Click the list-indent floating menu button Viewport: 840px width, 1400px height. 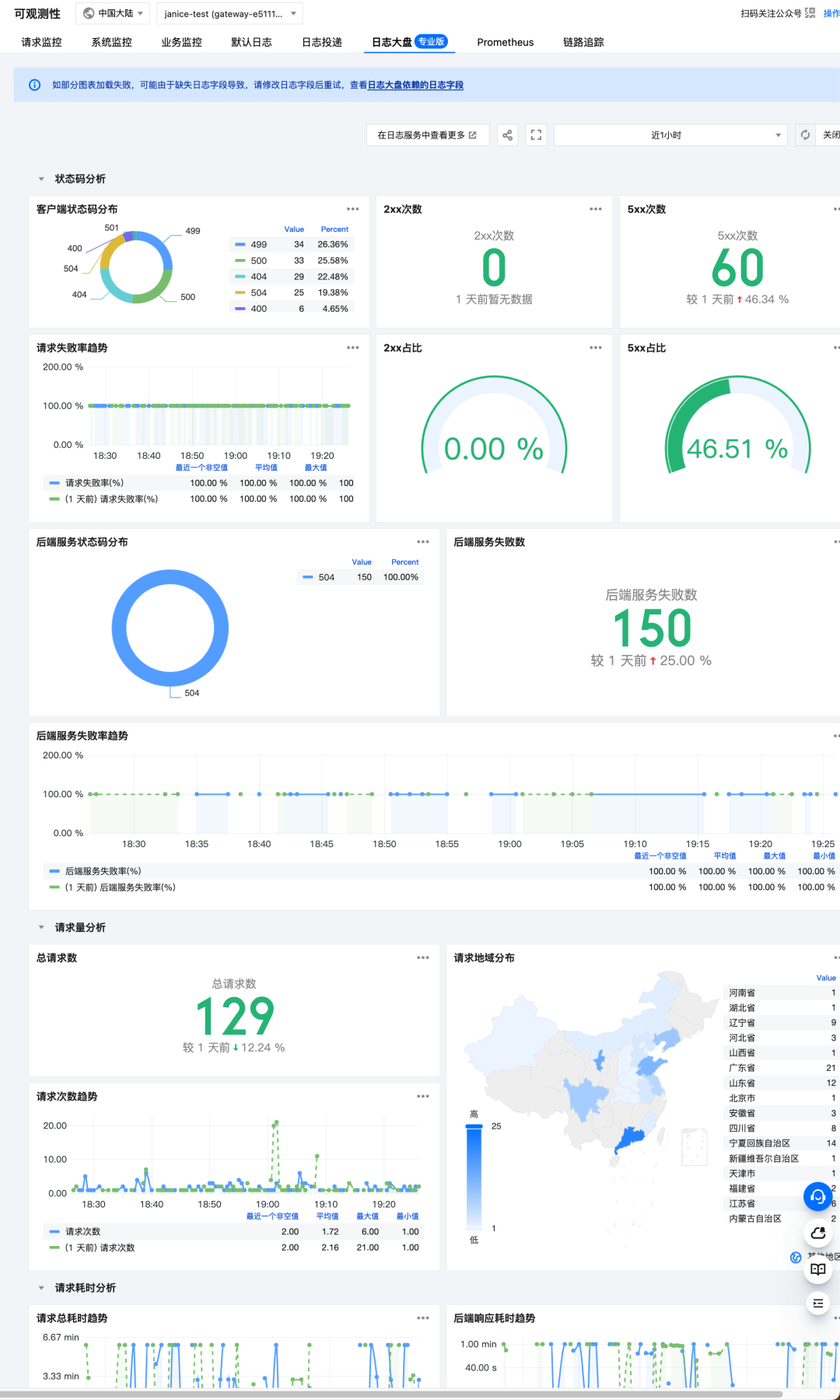click(817, 1304)
